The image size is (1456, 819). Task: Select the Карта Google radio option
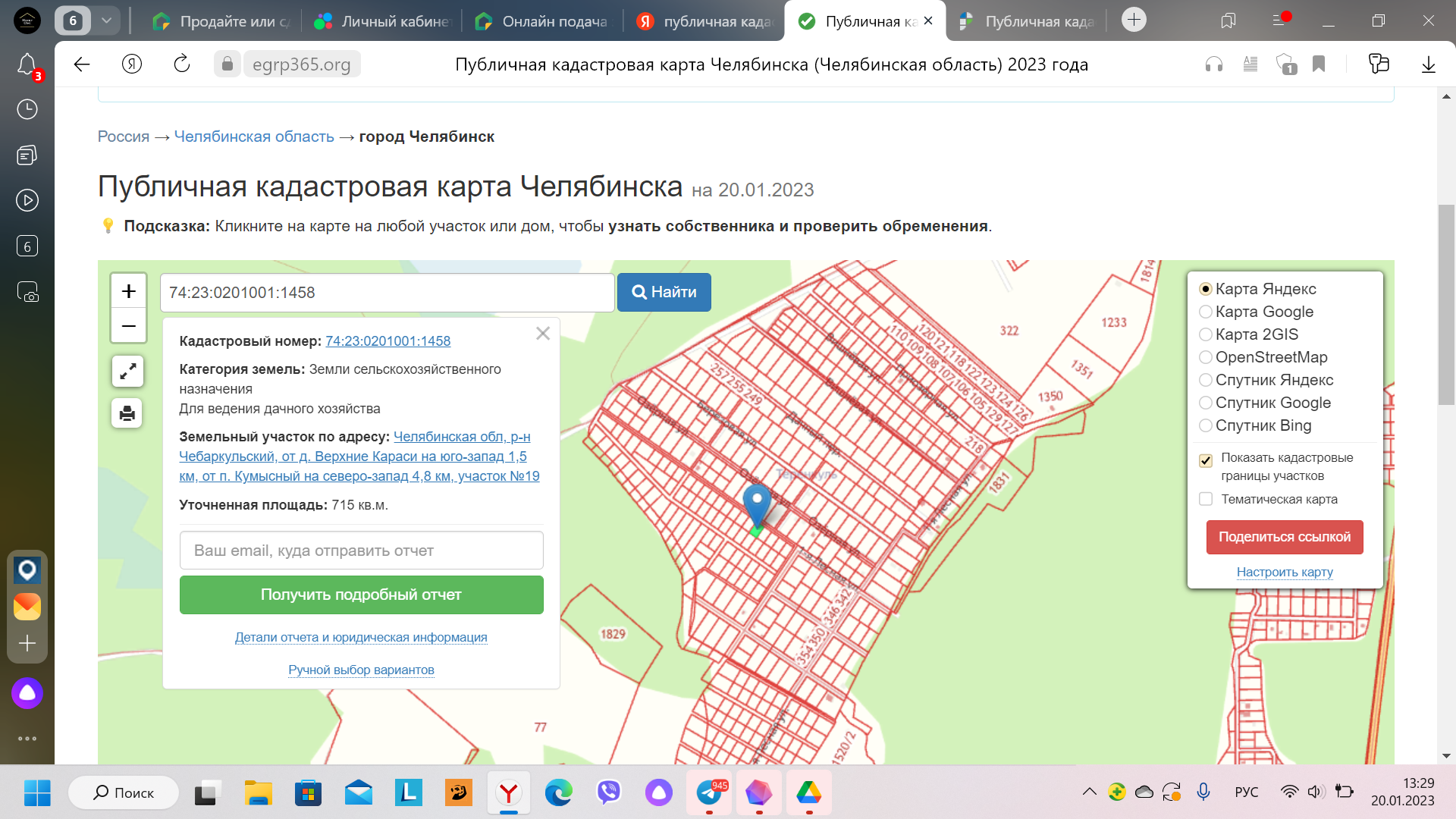coord(1206,312)
